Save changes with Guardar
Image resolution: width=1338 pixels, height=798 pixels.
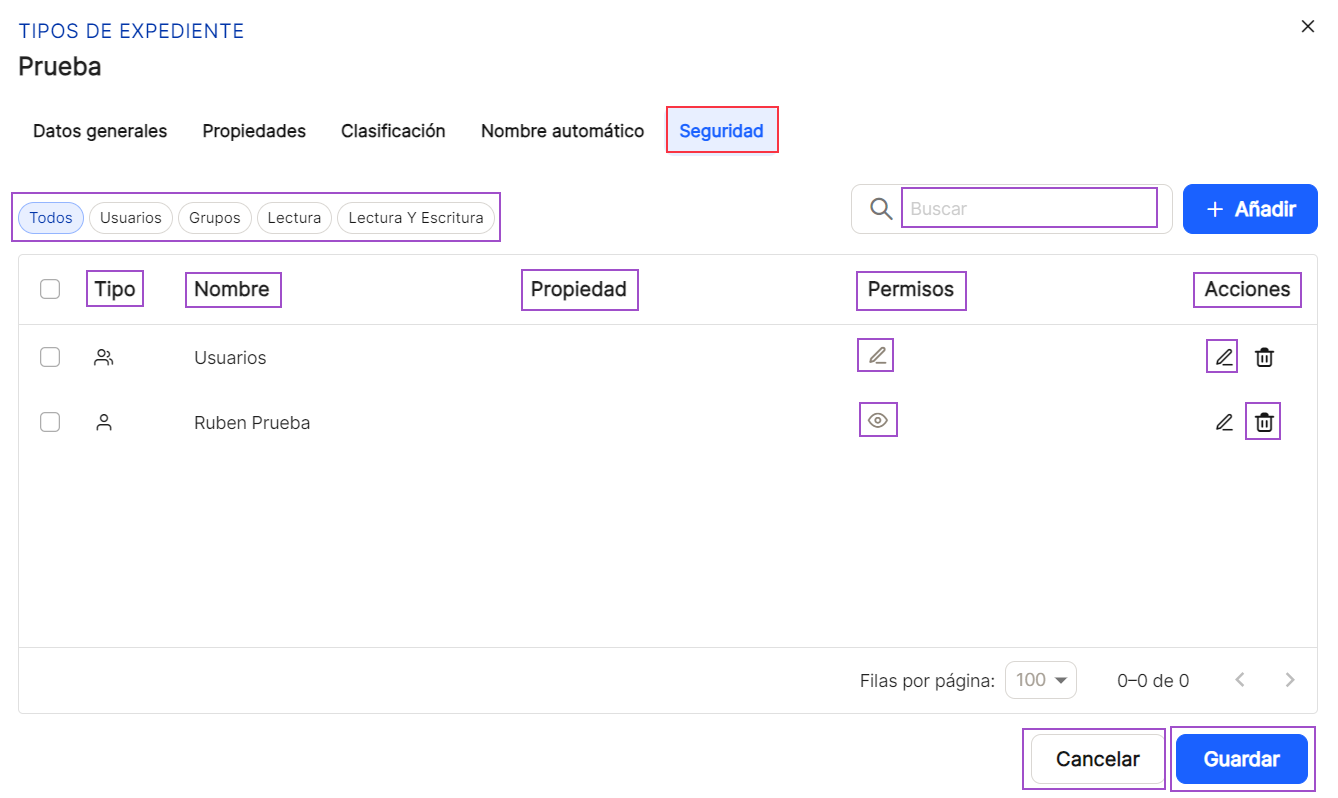coord(1242,759)
